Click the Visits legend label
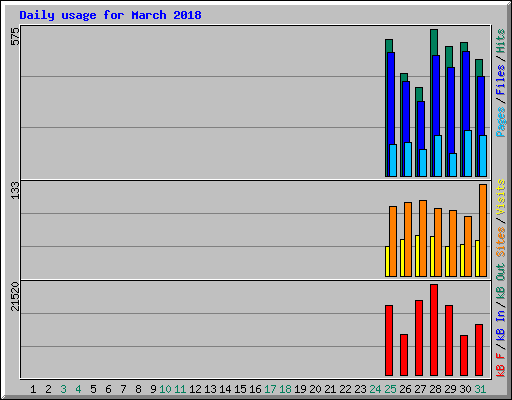 pos(501,197)
